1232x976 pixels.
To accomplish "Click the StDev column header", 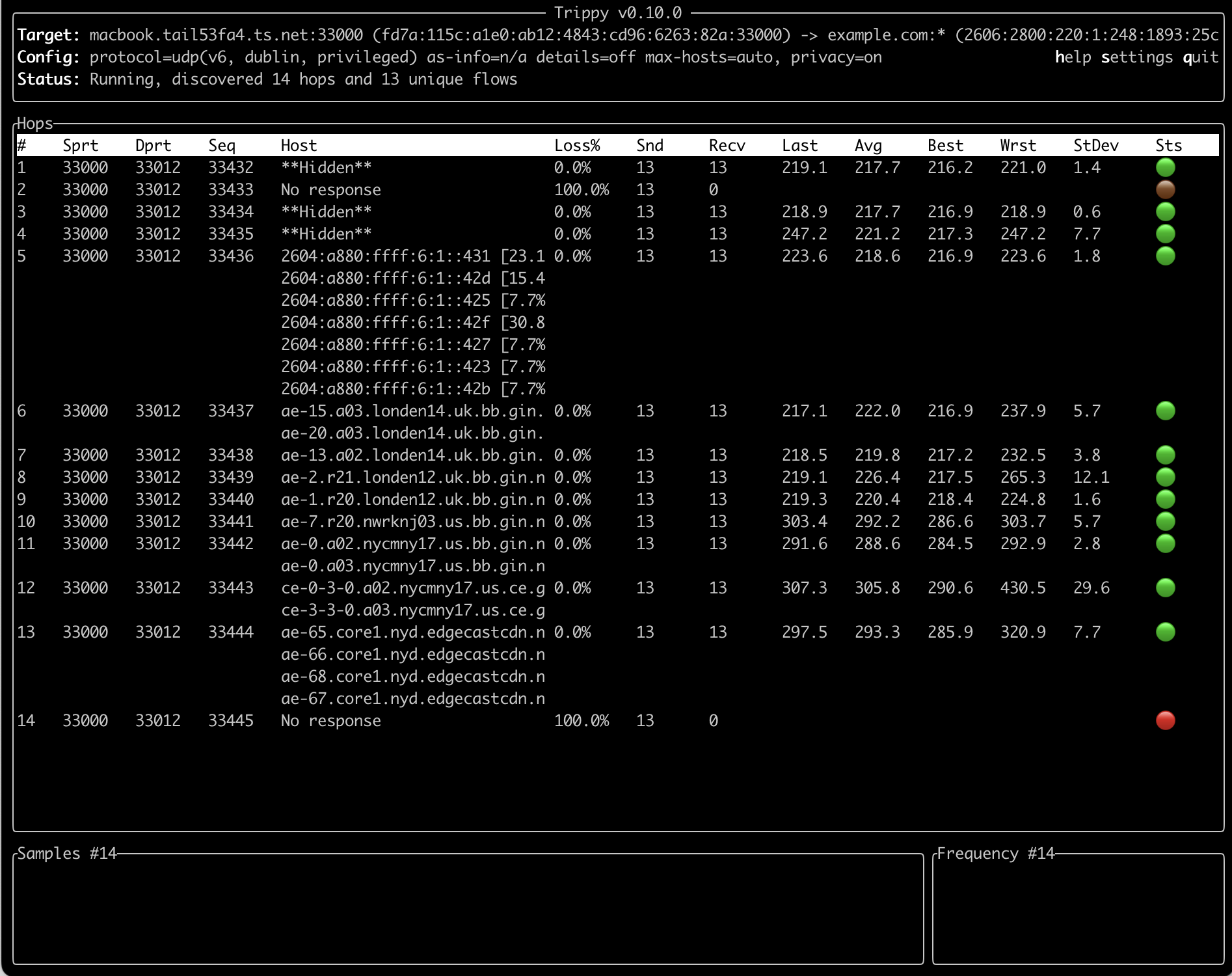I will [x=1096, y=146].
